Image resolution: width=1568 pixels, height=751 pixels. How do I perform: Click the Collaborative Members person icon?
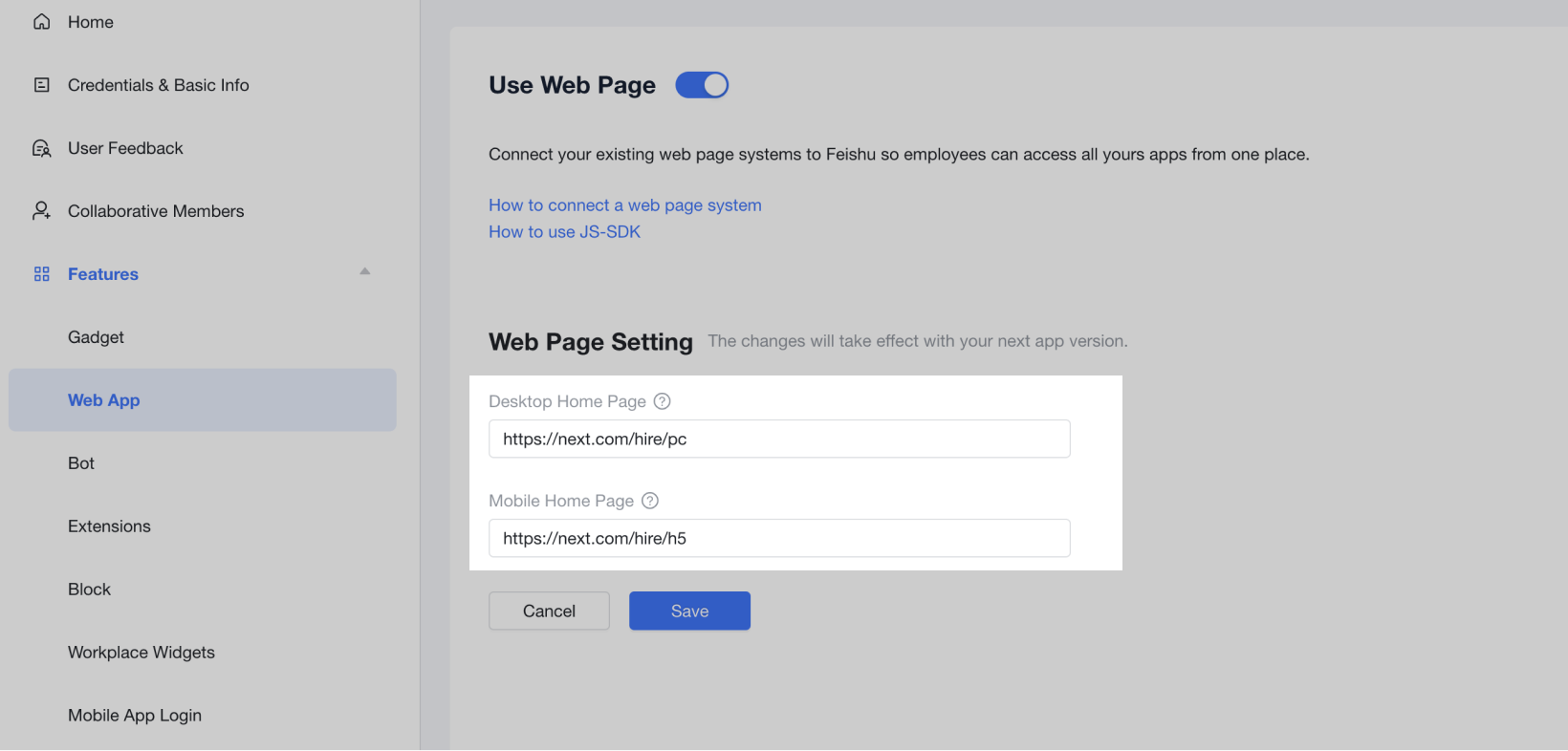[x=42, y=211]
